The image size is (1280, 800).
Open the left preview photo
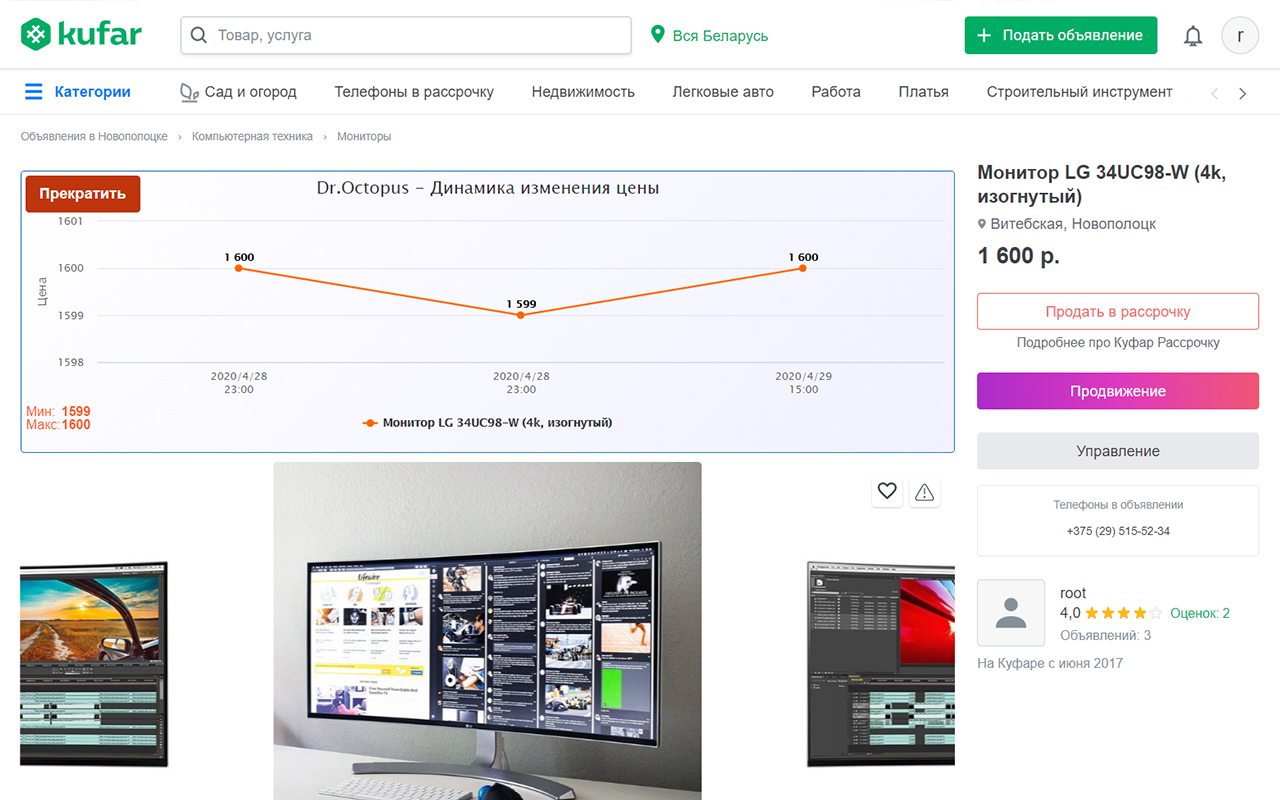pos(94,664)
